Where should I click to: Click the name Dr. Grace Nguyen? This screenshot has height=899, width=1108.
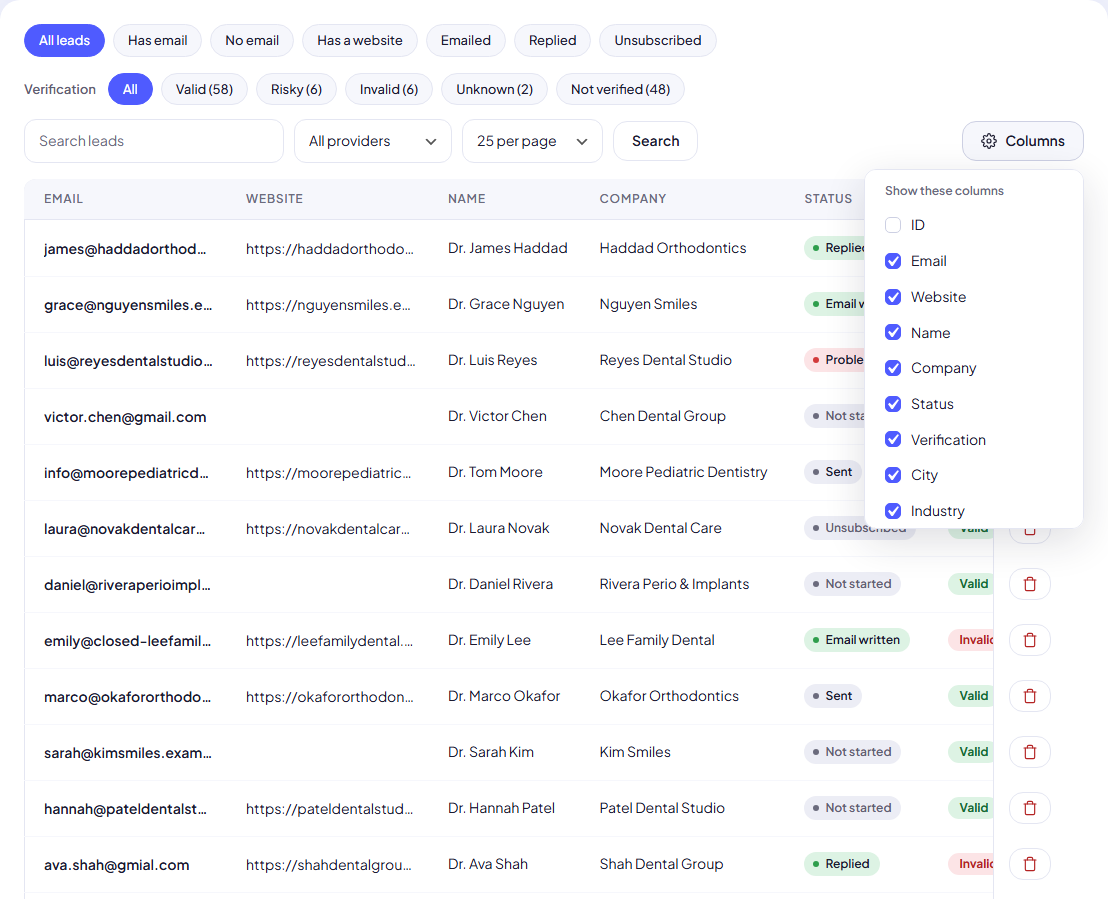coord(506,304)
